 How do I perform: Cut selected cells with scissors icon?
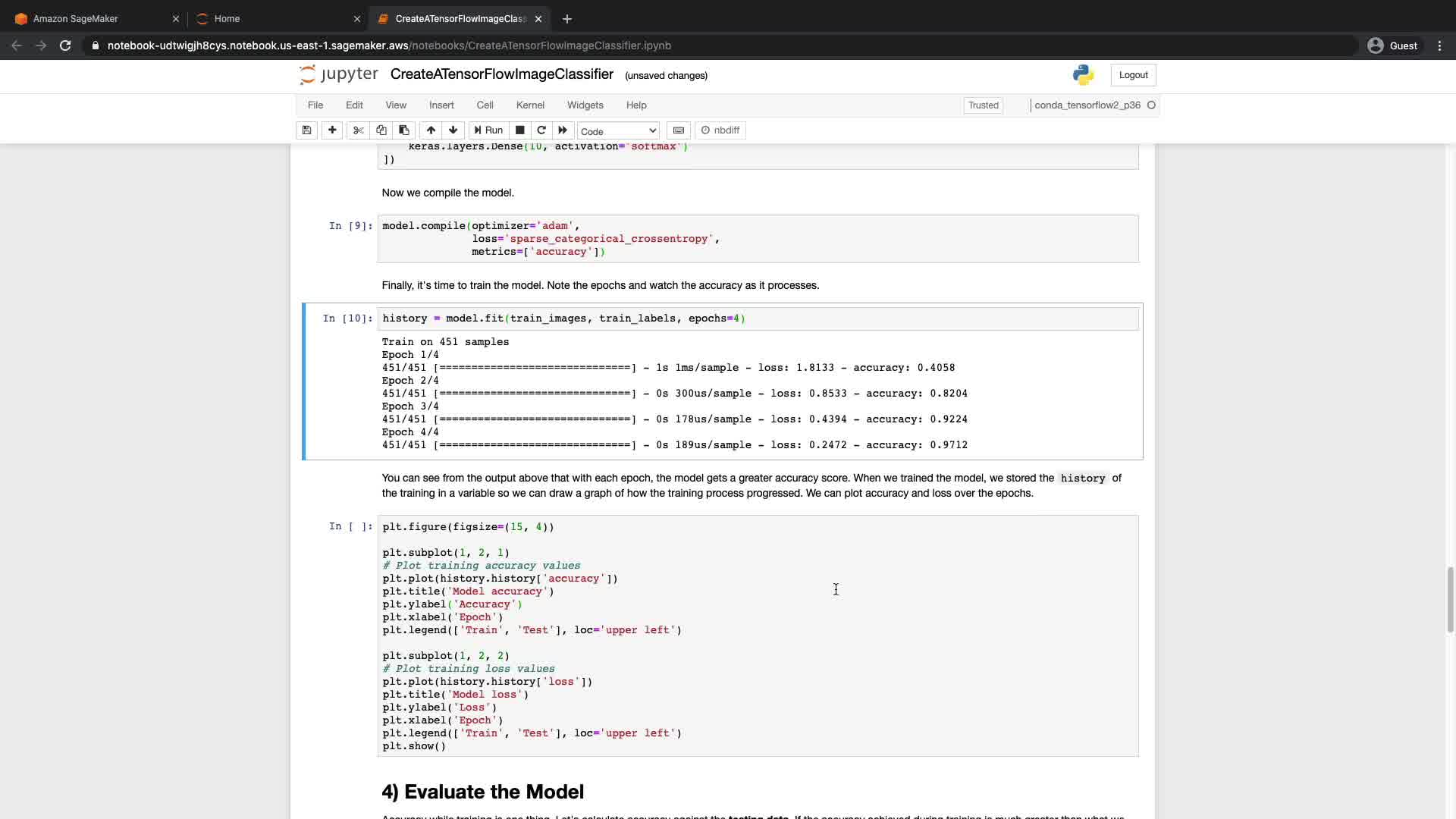[359, 130]
